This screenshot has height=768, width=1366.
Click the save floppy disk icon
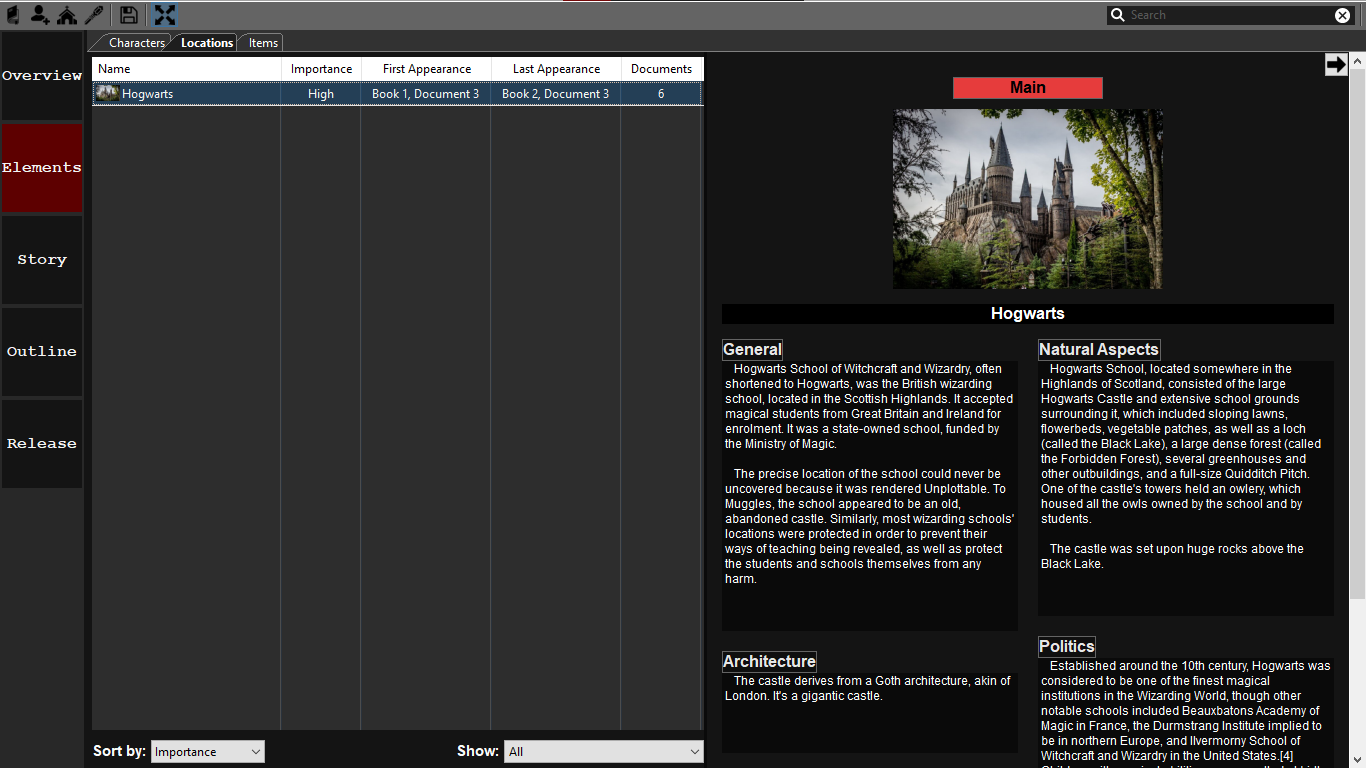pos(129,15)
